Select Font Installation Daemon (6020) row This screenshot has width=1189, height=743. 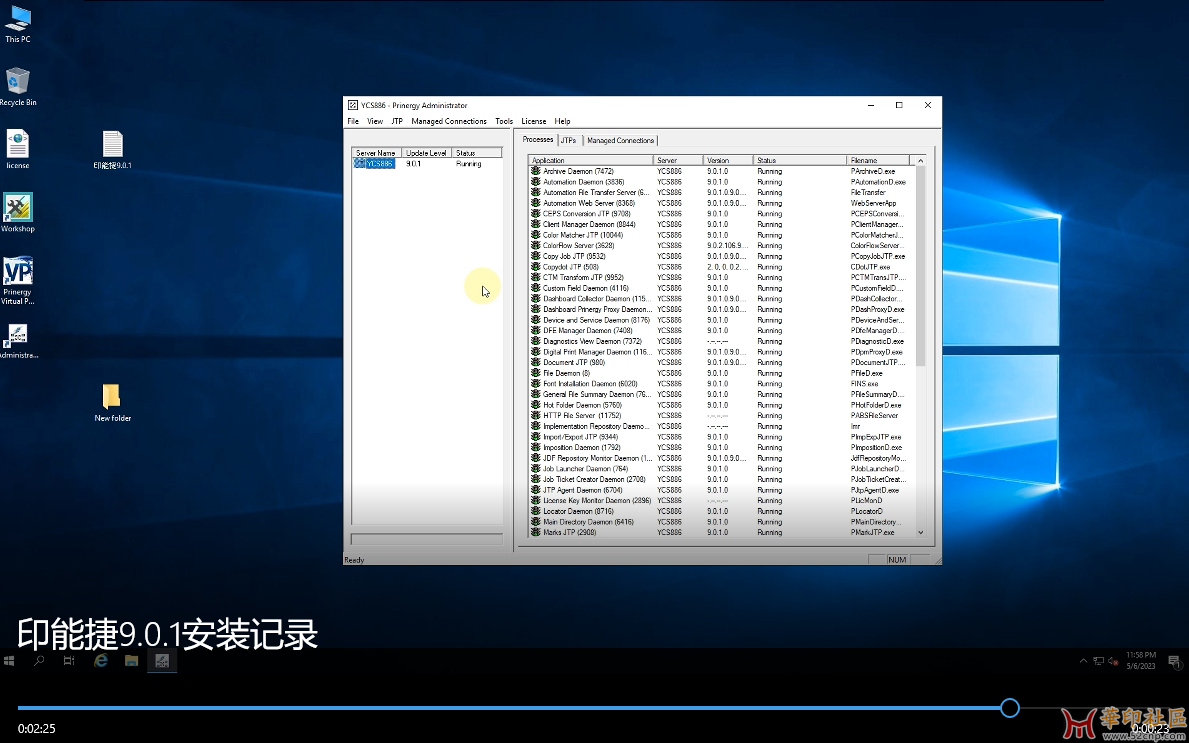coord(722,384)
